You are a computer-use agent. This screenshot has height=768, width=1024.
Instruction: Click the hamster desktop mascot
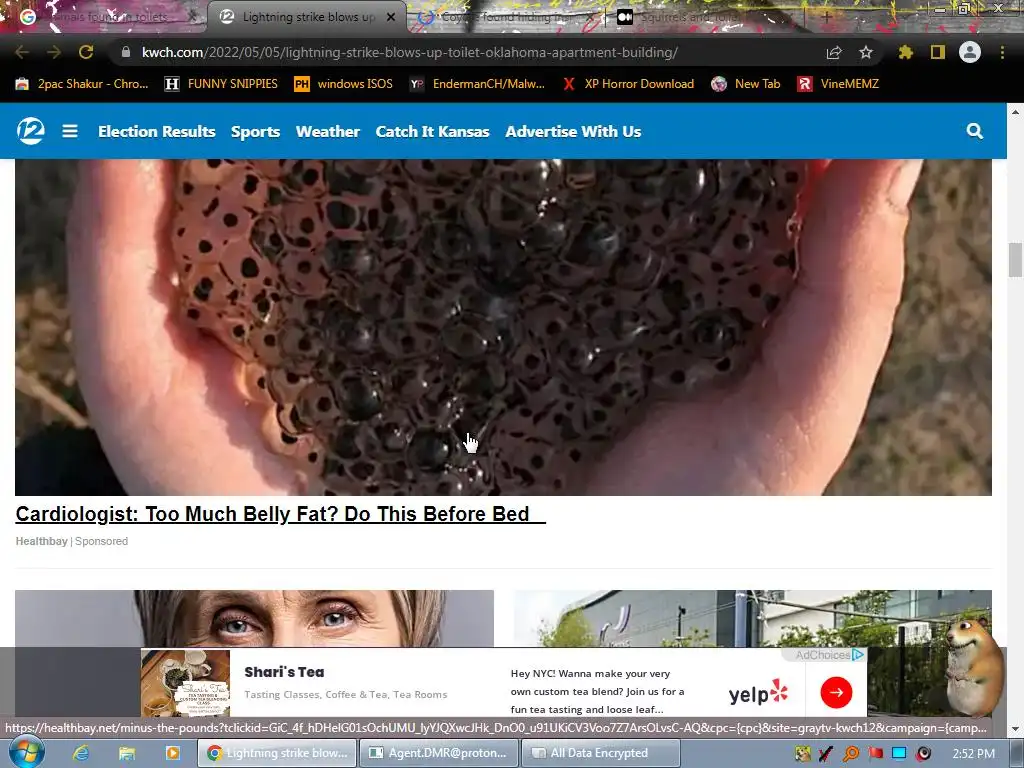coord(973,666)
